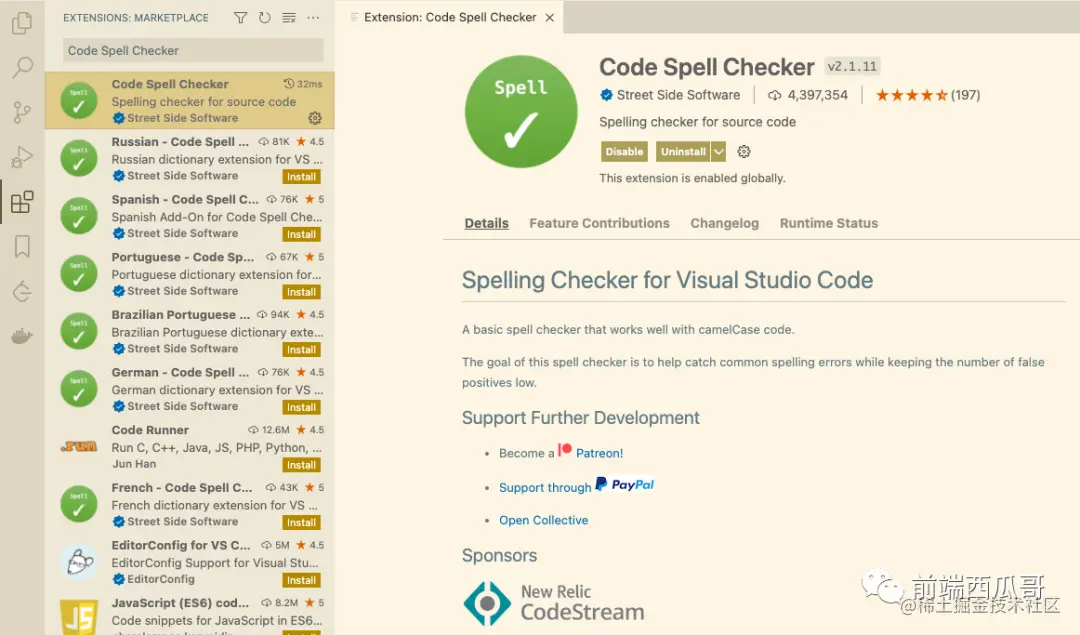Open the Explorer view in activity bar
Image resolution: width=1080 pixels, height=635 pixels.
point(22,23)
